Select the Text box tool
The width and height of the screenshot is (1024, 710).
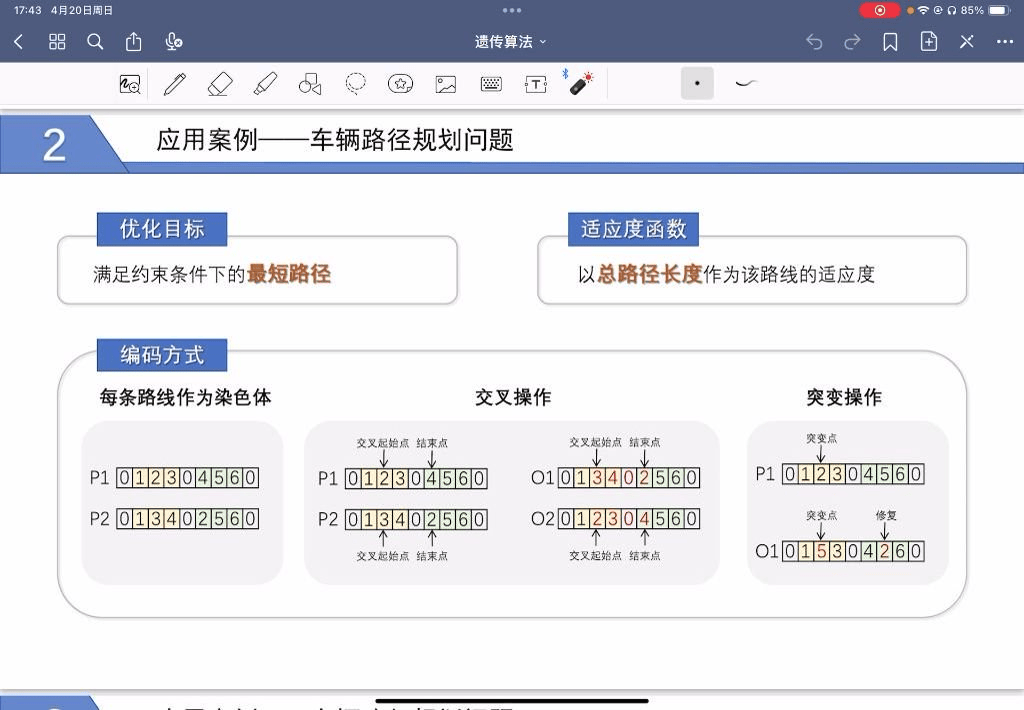pos(536,84)
